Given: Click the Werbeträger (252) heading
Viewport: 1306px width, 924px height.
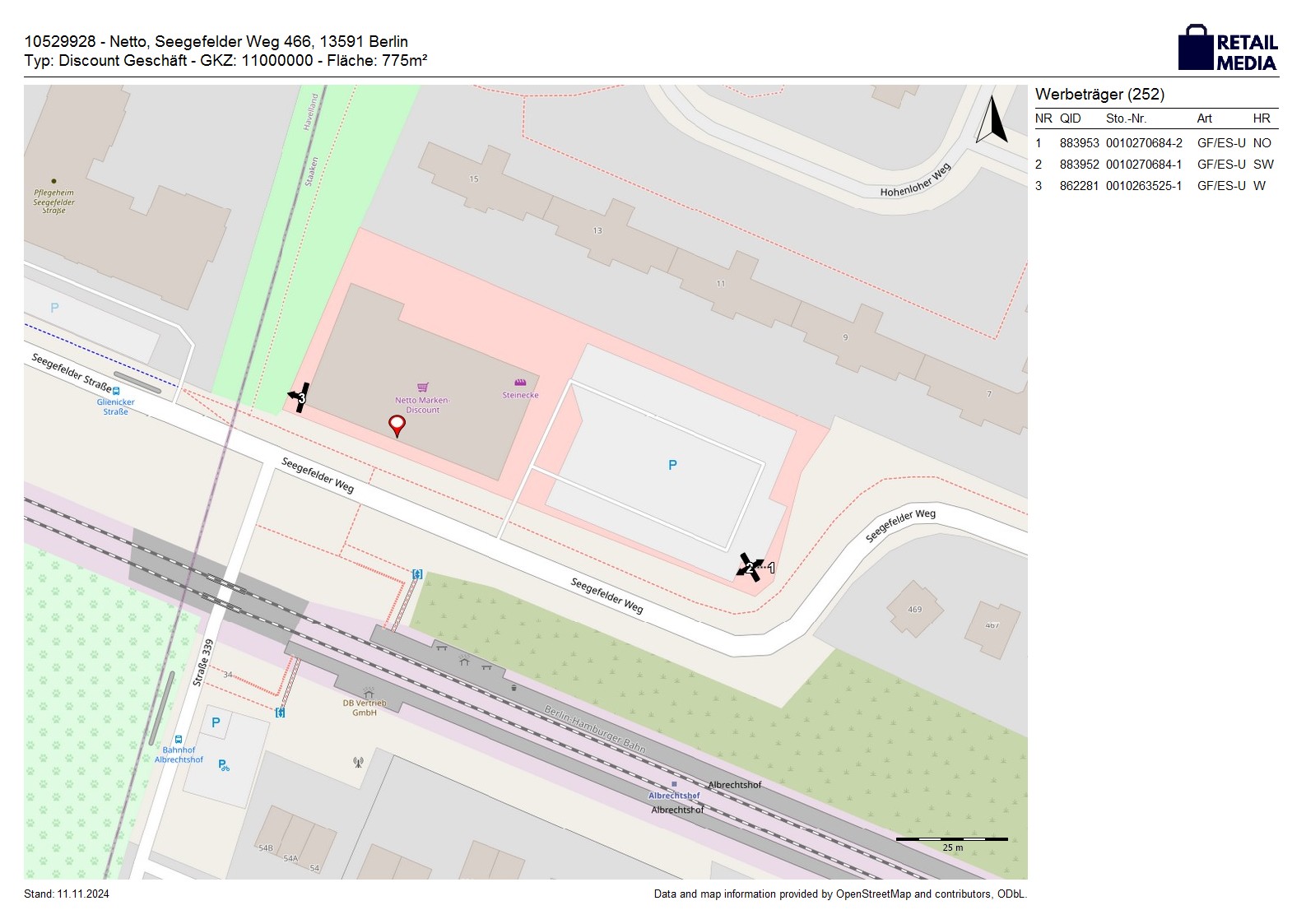Looking at the screenshot, I should [1099, 95].
